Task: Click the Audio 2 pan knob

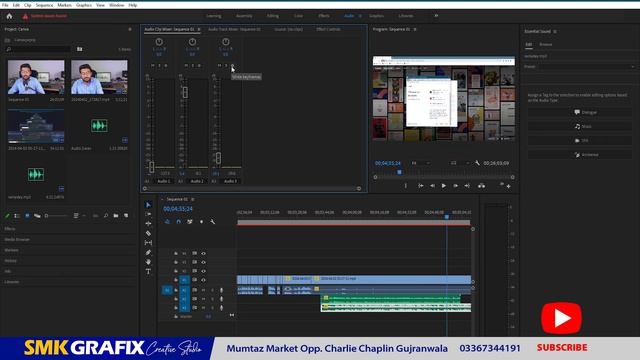Action: coord(192,42)
